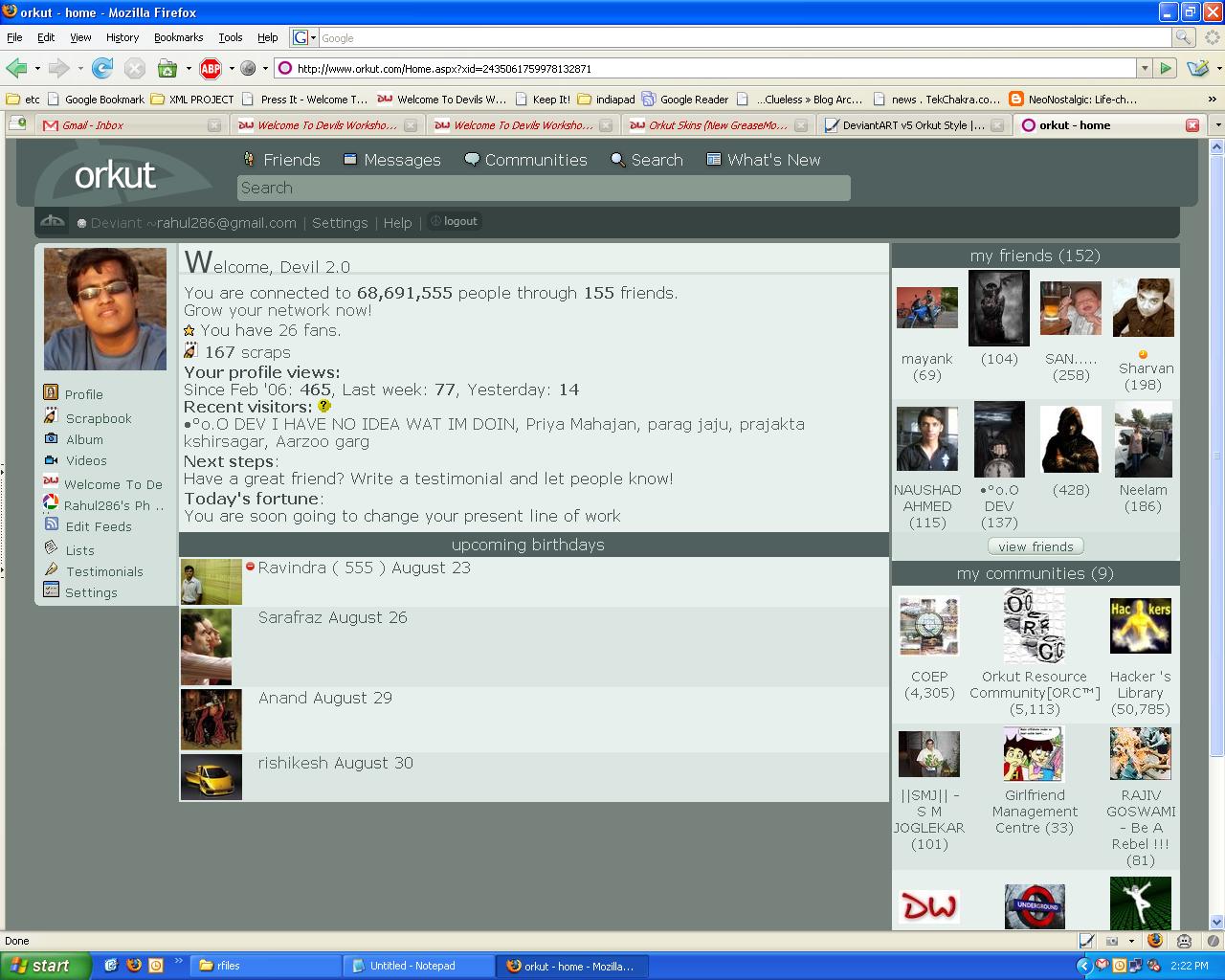Viewport: 1225px width, 980px height.
Task: Open the Settings icon in left sidebar
Action: [51, 590]
